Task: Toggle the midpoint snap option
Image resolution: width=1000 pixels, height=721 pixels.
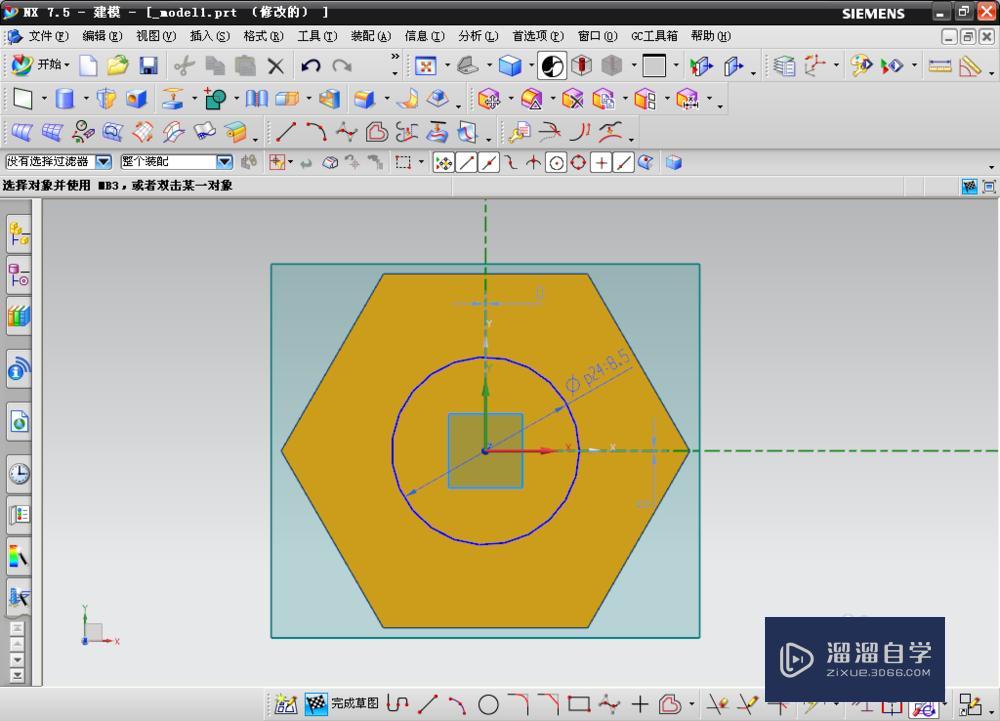Action: click(489, 163)
